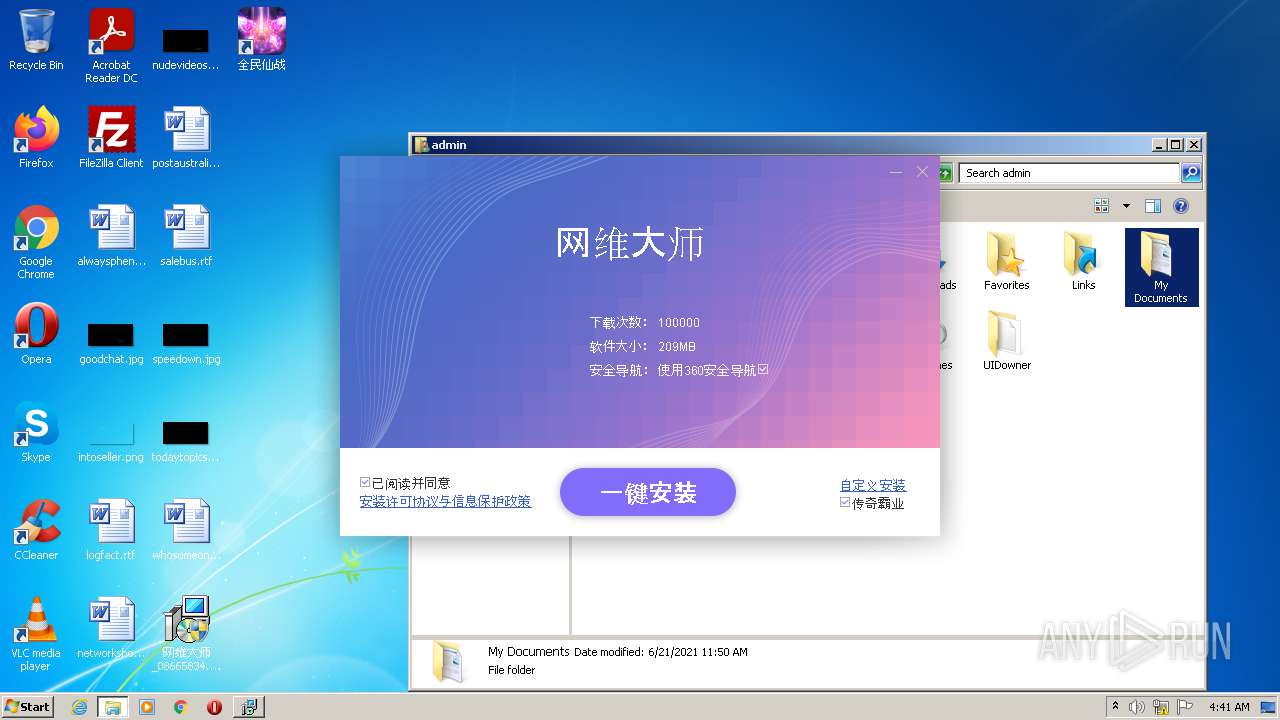Open the 全民仙战 game shortcut
The height and width of the screenshot is (720, 1280).
(x=261, y=40)
